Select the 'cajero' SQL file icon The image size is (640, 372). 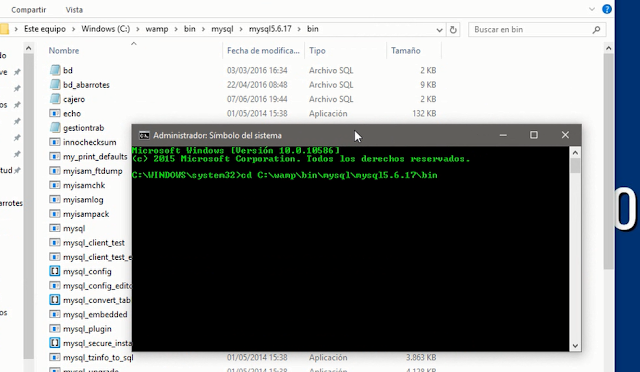[x=55, y=99]
